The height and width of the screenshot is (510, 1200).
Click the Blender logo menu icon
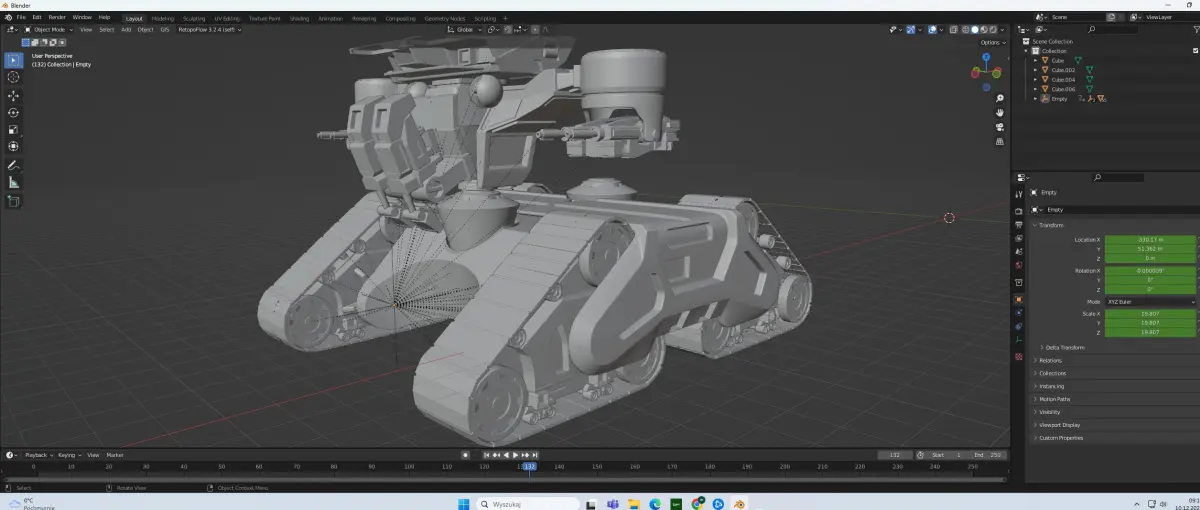(x=7, y=17)
